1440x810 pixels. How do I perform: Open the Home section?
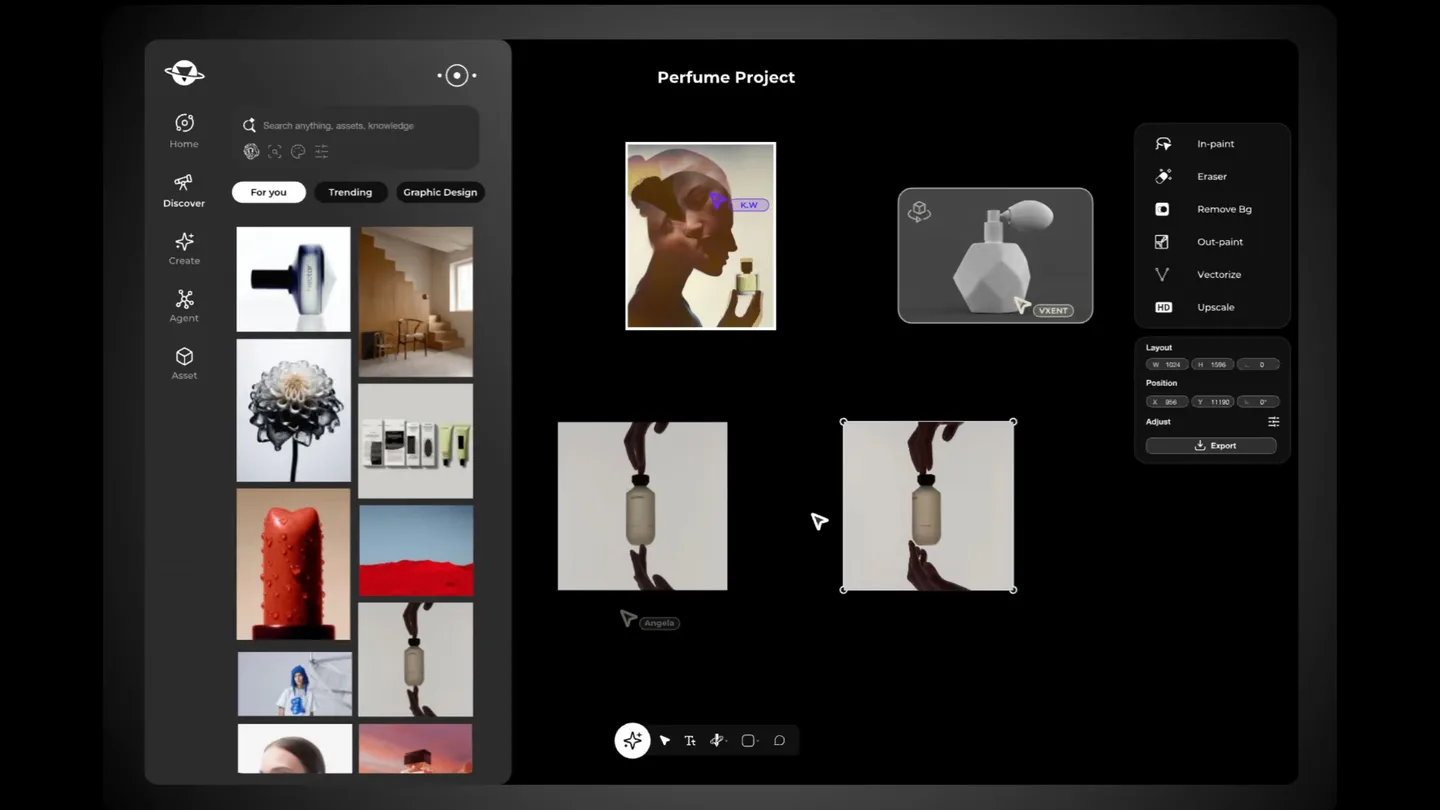pos(184,131)
